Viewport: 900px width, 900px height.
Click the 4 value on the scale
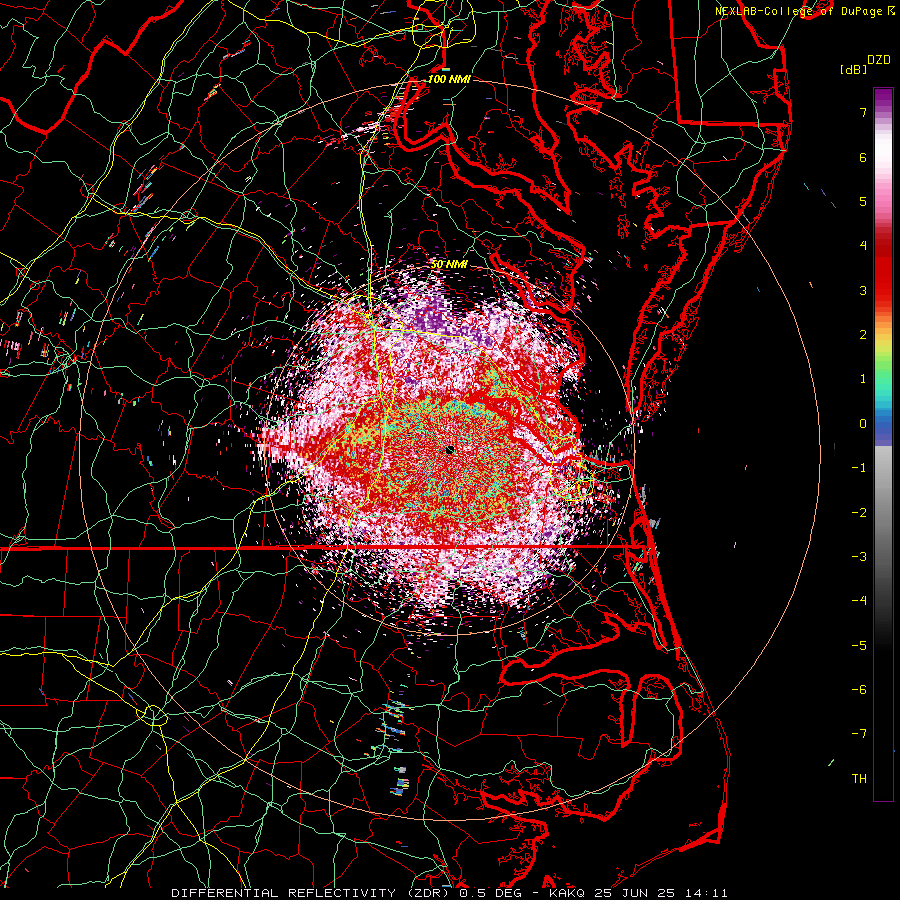863,246
